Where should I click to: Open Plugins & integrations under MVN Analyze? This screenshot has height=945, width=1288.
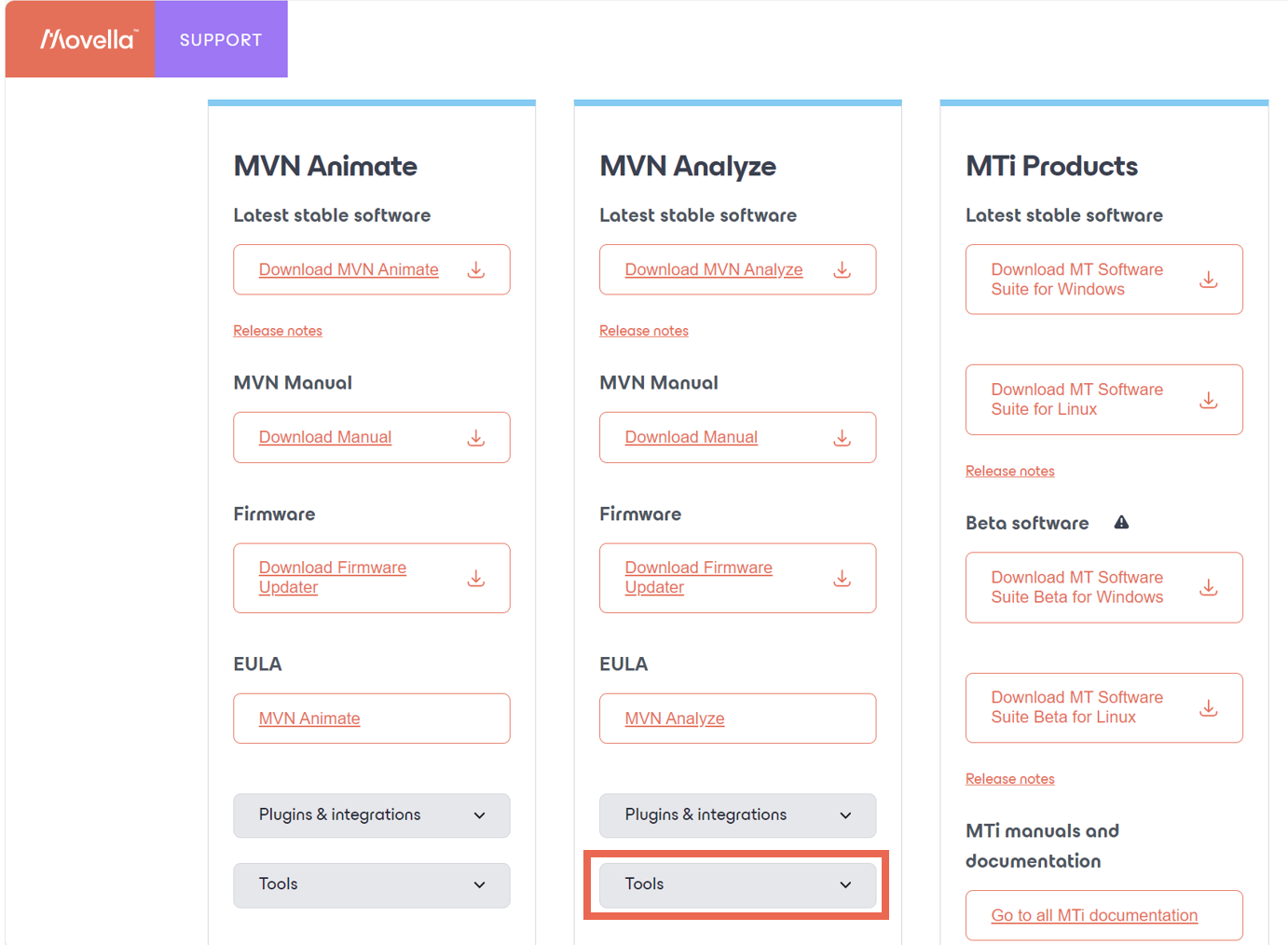737,815
